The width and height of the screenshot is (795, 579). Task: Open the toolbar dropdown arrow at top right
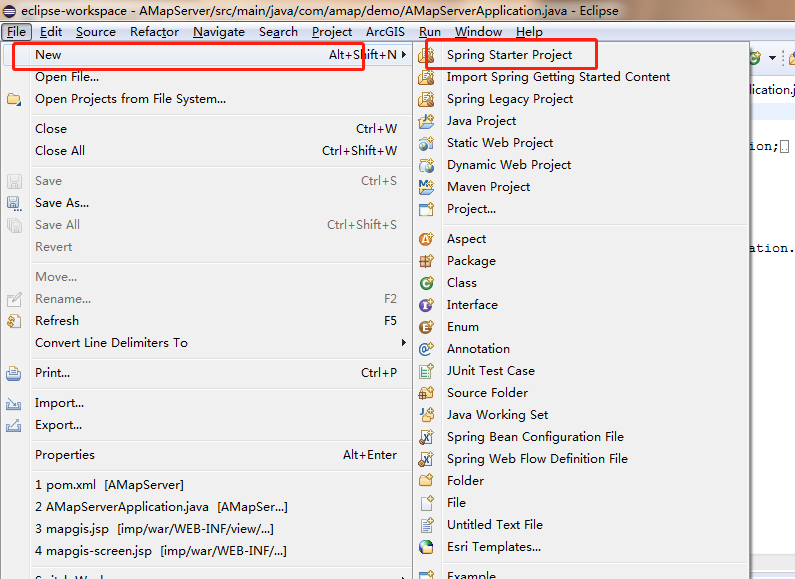click(x=772, y=58)
